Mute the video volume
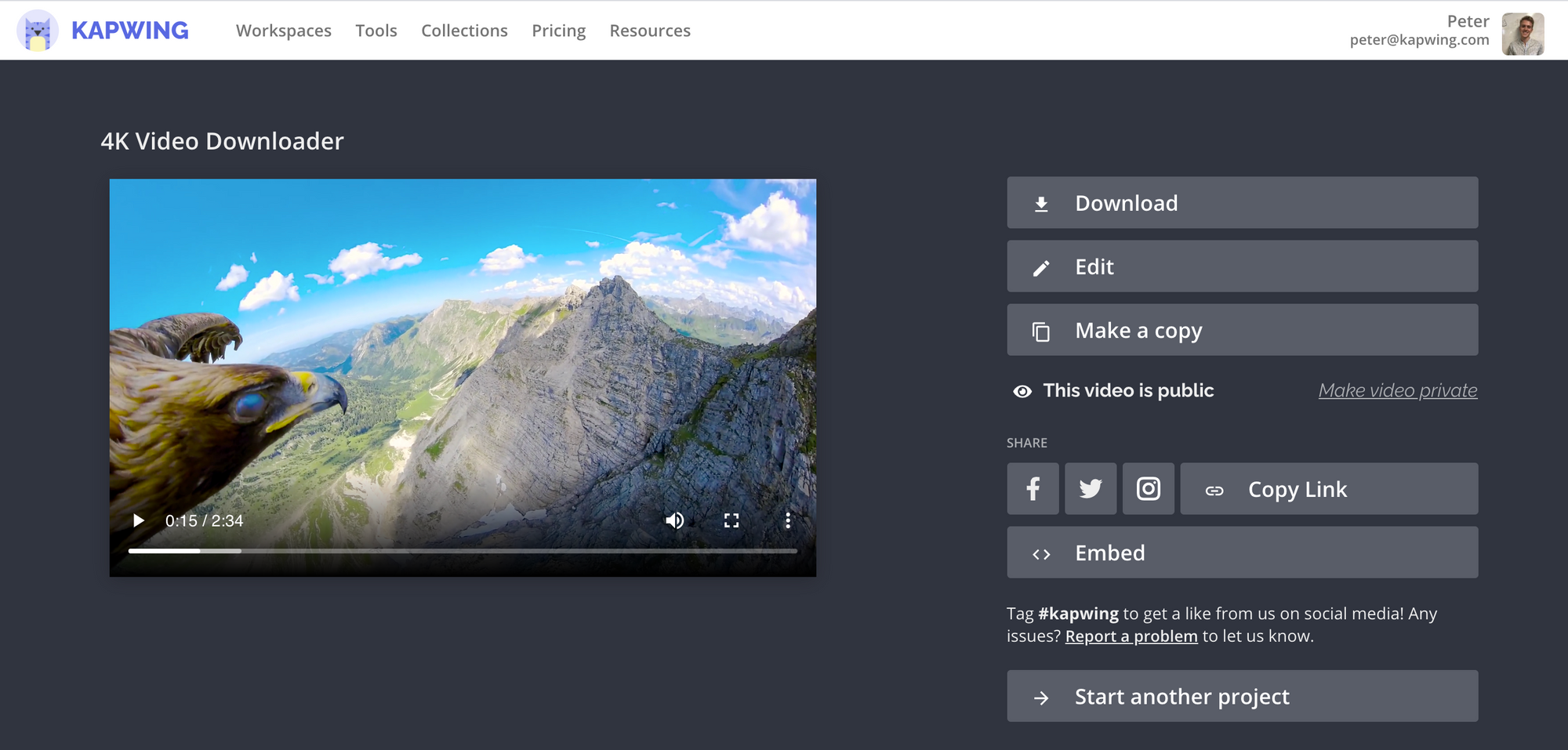Image resolution: width=1568 pixels, height=750 pixels. point(674,521)
